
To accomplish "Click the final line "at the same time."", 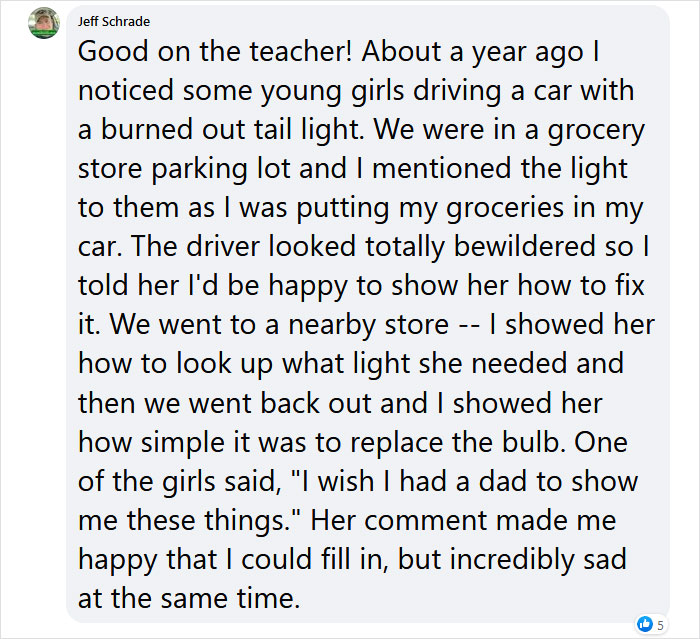I will (x=189, y=598).
